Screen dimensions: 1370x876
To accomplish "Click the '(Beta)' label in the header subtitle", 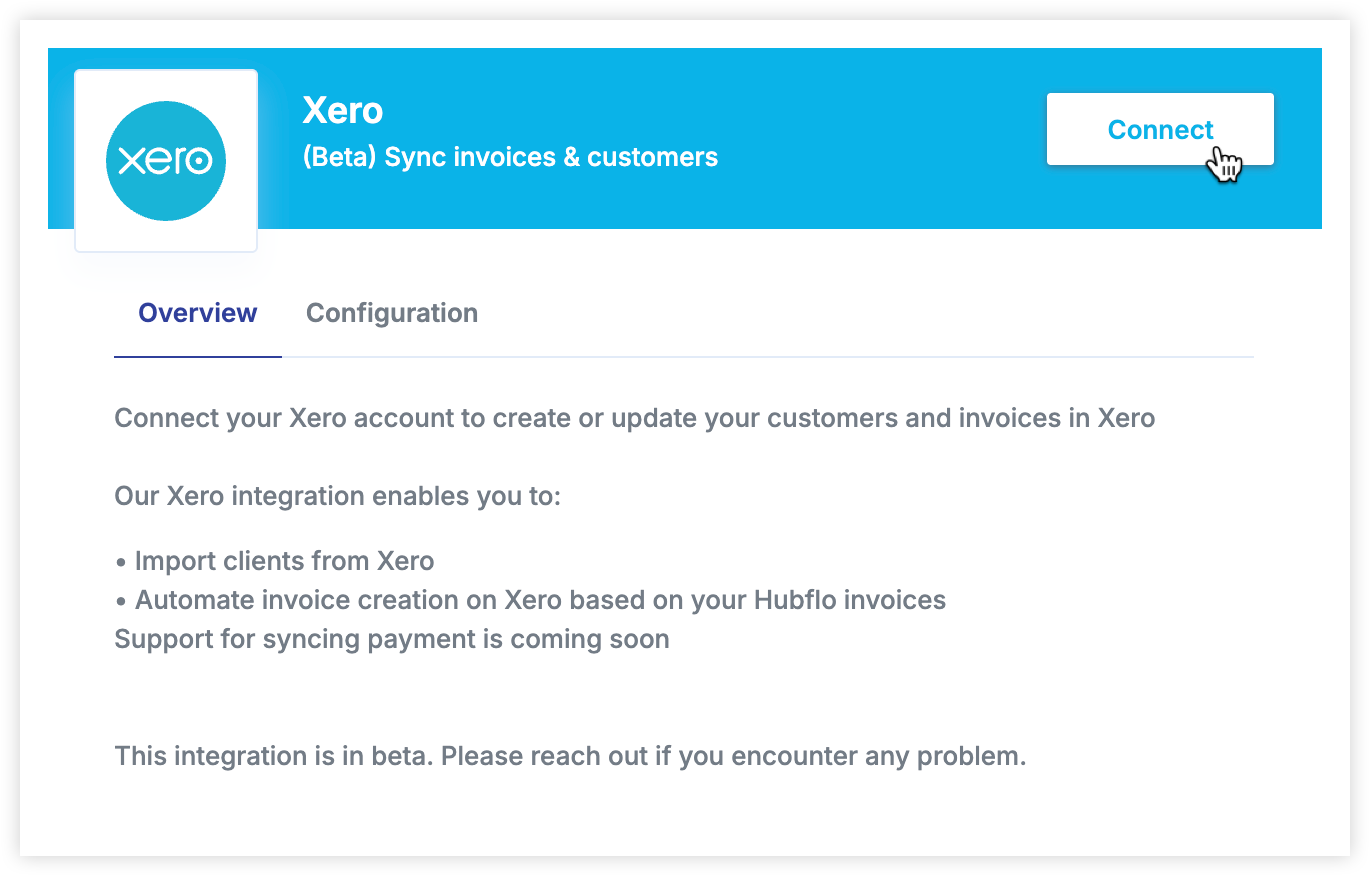I will click(340, 157).
